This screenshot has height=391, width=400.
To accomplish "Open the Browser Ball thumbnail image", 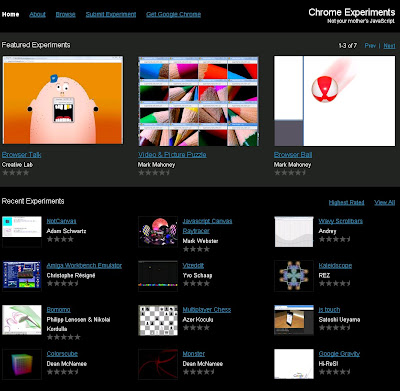I will point(334,101).
